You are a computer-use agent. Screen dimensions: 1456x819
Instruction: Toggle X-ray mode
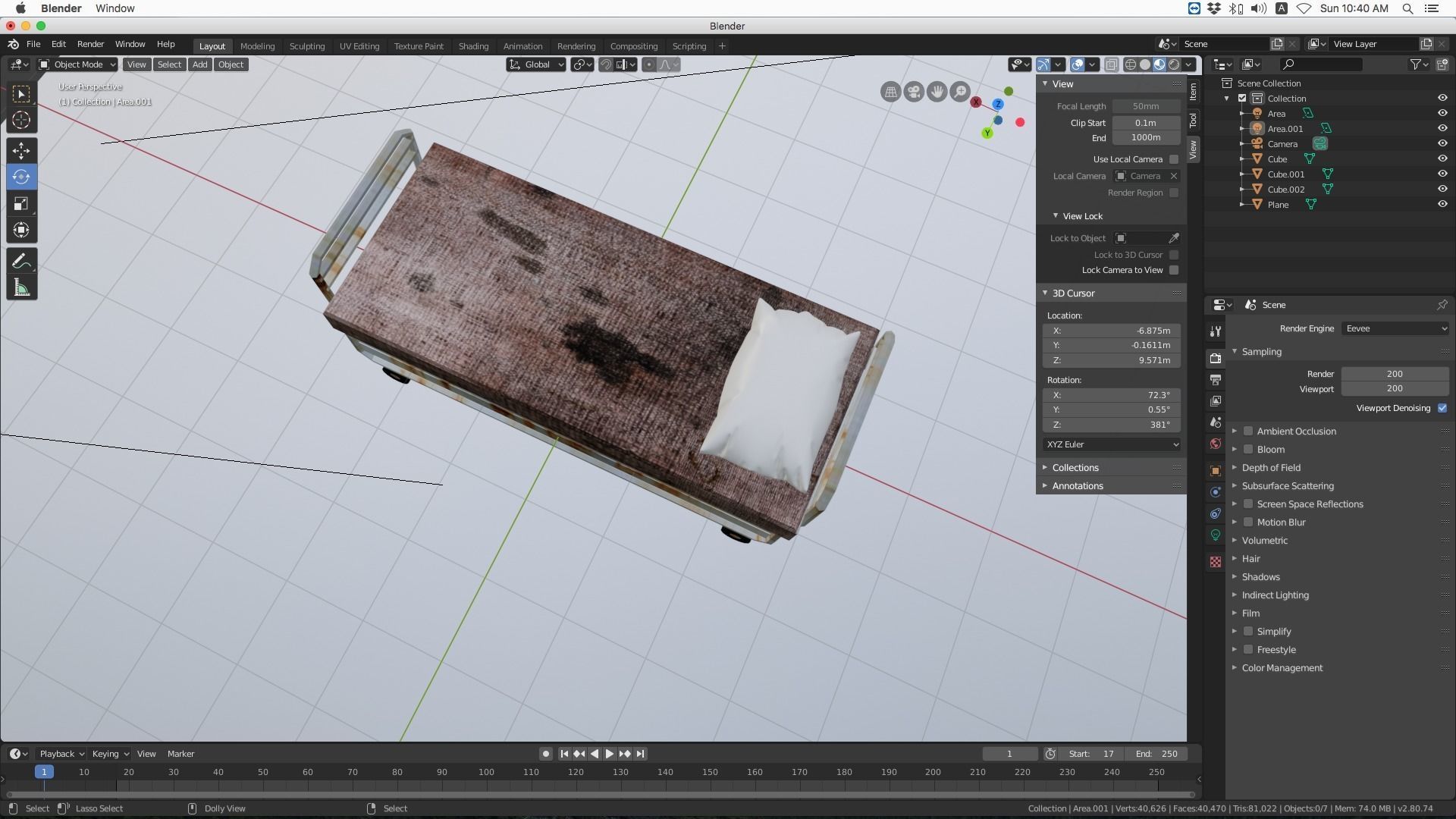click(1111, 64)
